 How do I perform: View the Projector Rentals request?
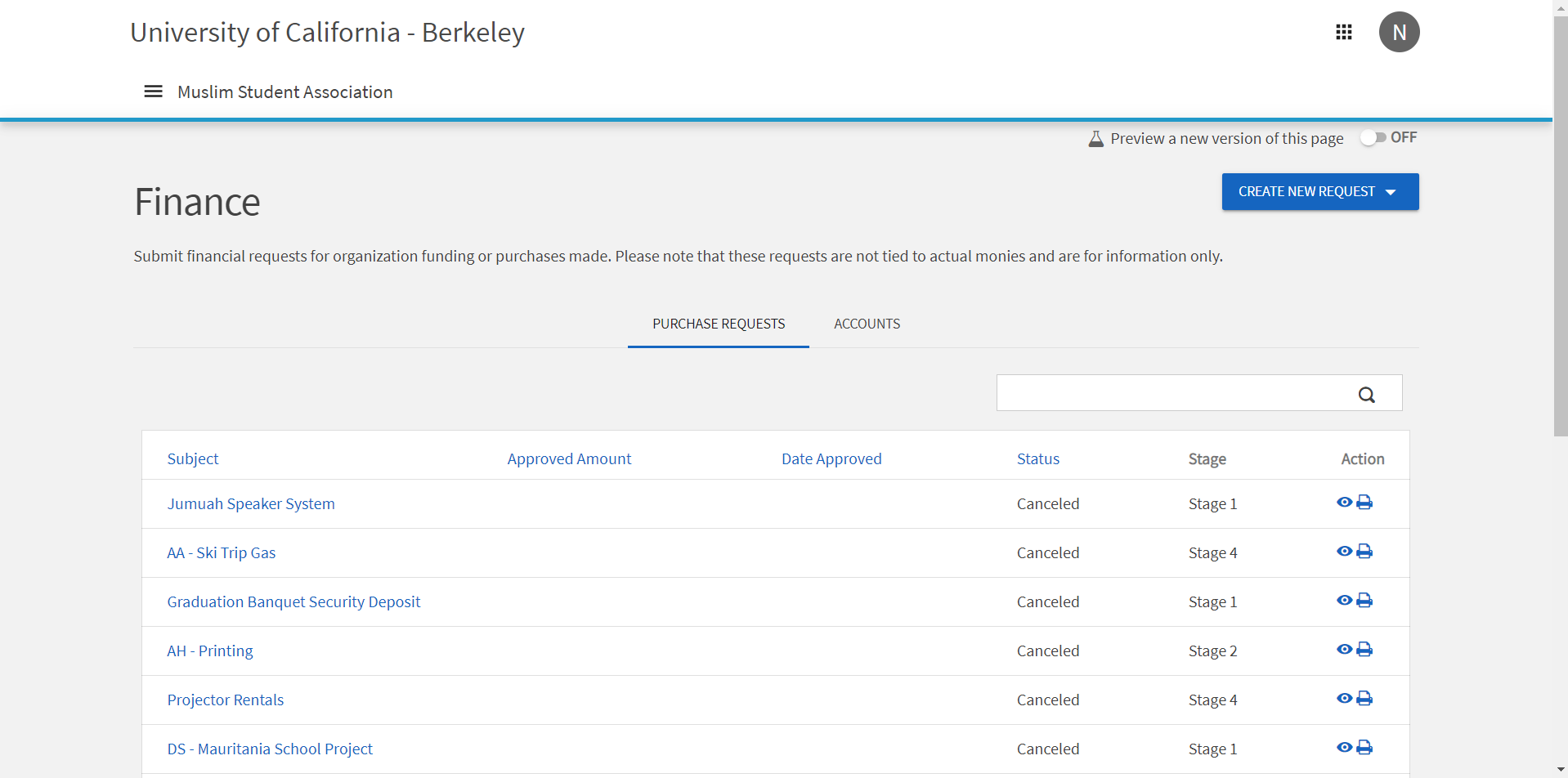[x=1344, y=698]
